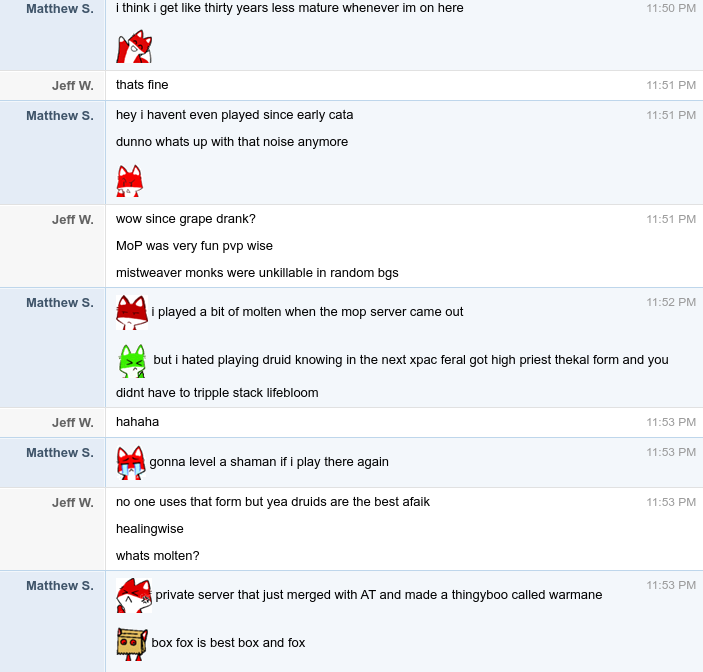703x672 pixels.
Task: Click Matthew S. name beside 'thirty years less mature'
Action: pyautogui.click(x=60, y=9)
